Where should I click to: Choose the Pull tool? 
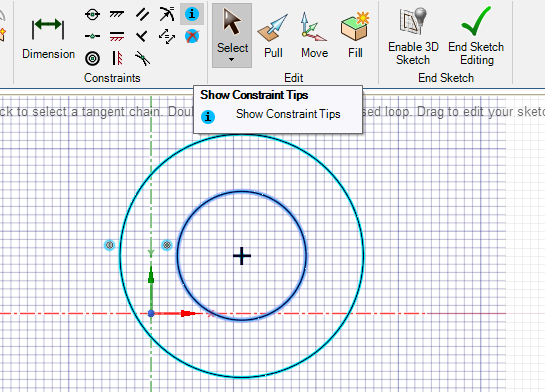click(x=273, y=35)
